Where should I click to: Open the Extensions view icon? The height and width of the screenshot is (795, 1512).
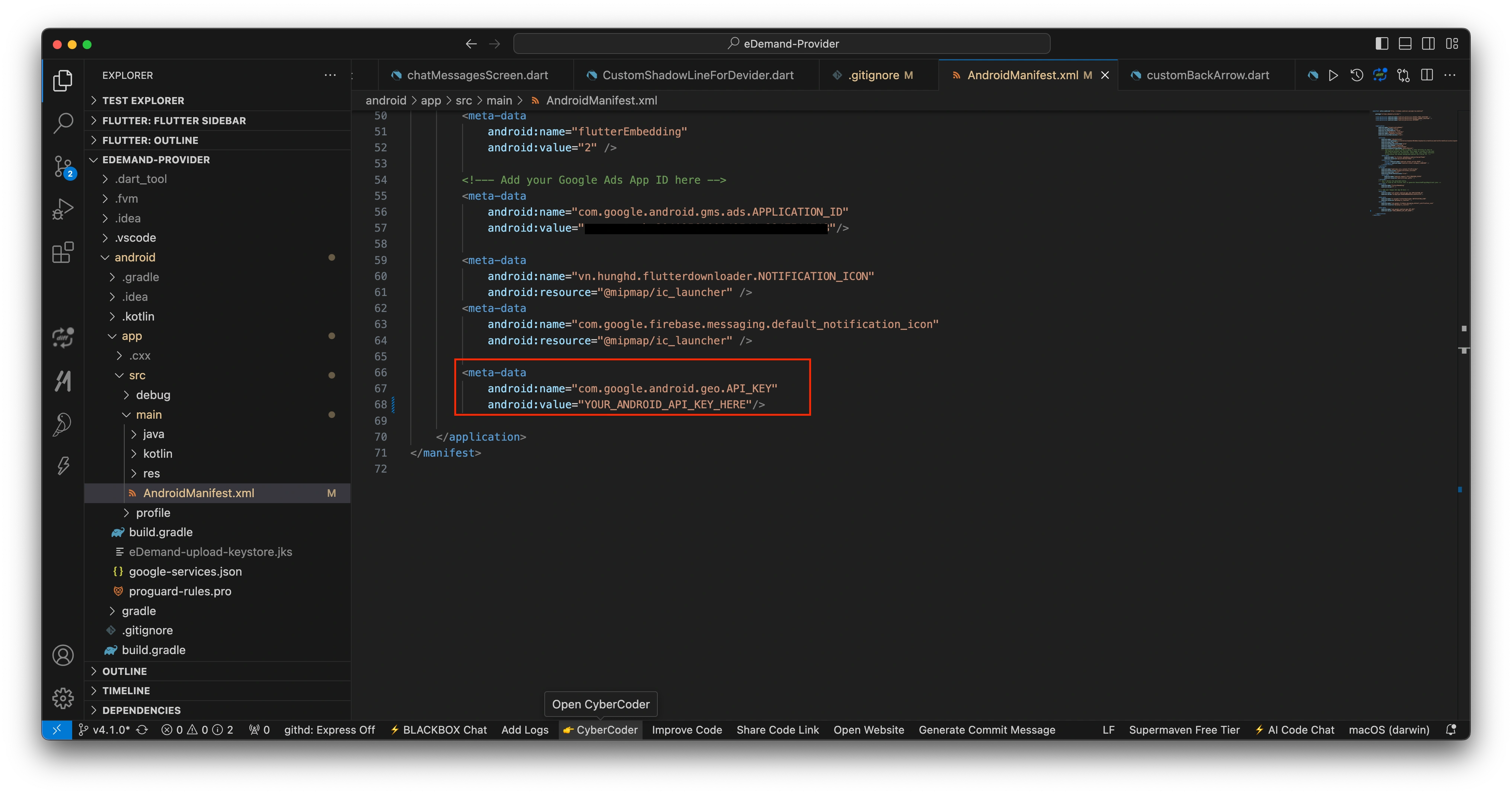[x=63, y=252]
